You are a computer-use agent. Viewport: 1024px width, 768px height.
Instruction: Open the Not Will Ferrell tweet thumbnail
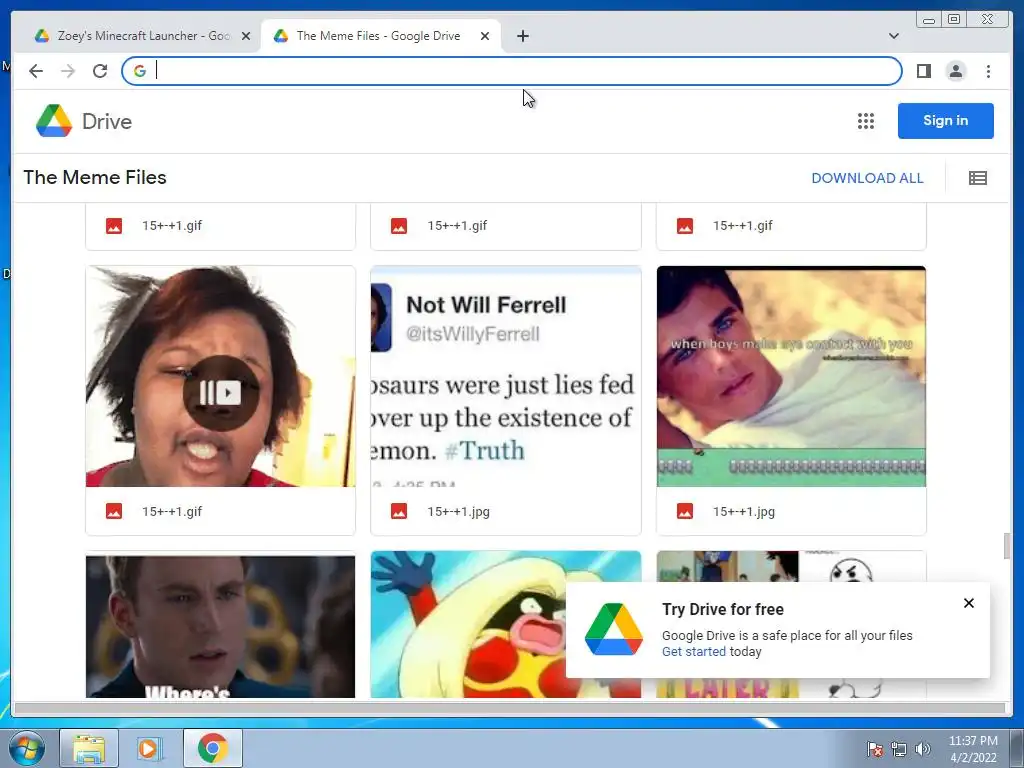pyautogui.click(x=505, y=376)
